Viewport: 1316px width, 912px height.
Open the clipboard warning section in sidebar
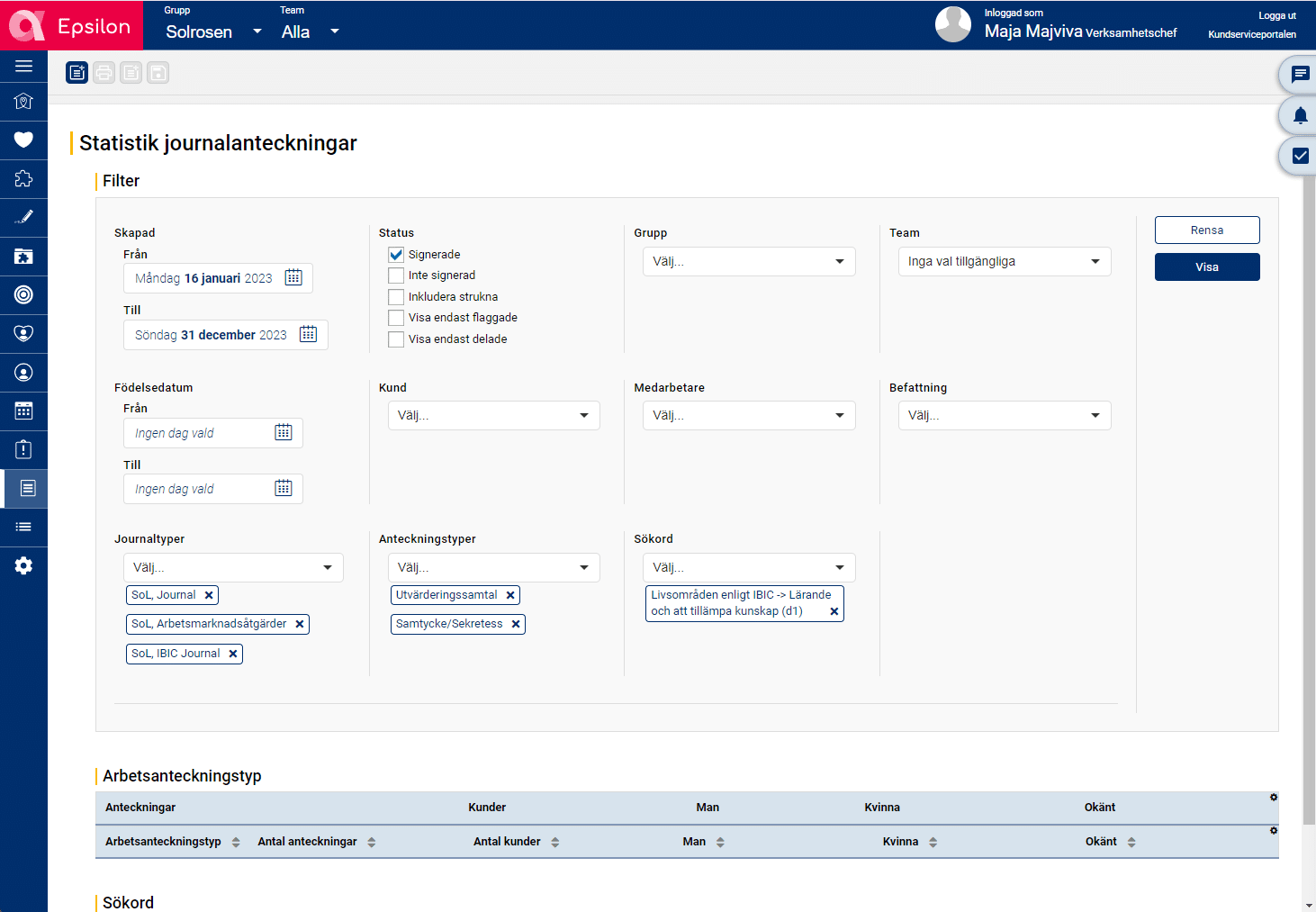(23, 449)
